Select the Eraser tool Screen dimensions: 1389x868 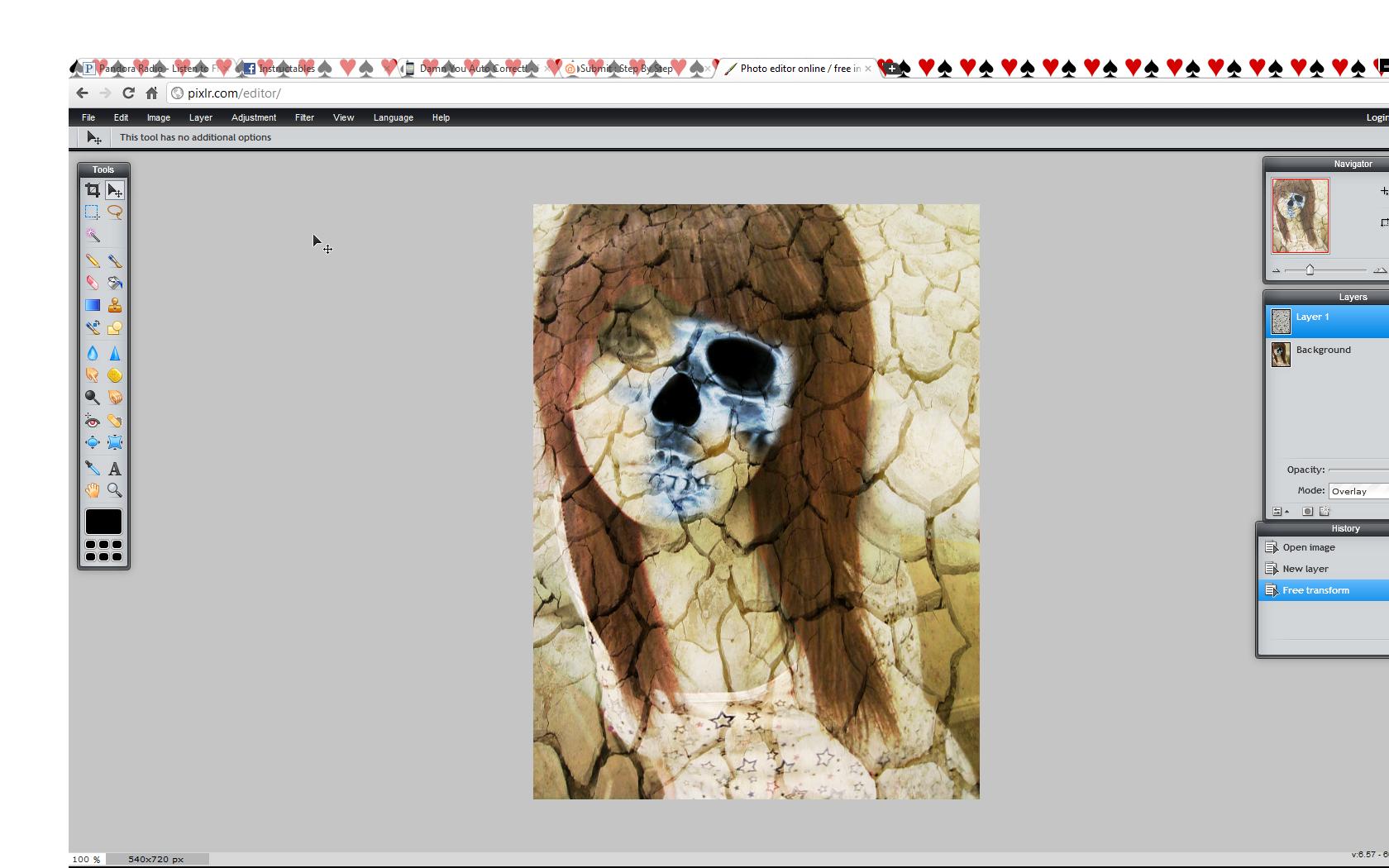93,283
